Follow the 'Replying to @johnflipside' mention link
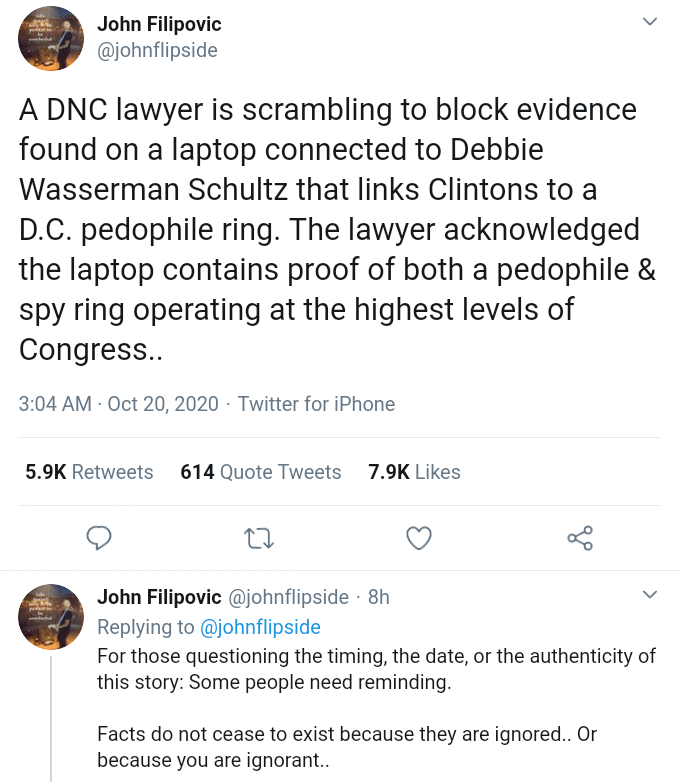This screenshot has height=782, width=680. [260, 627]
